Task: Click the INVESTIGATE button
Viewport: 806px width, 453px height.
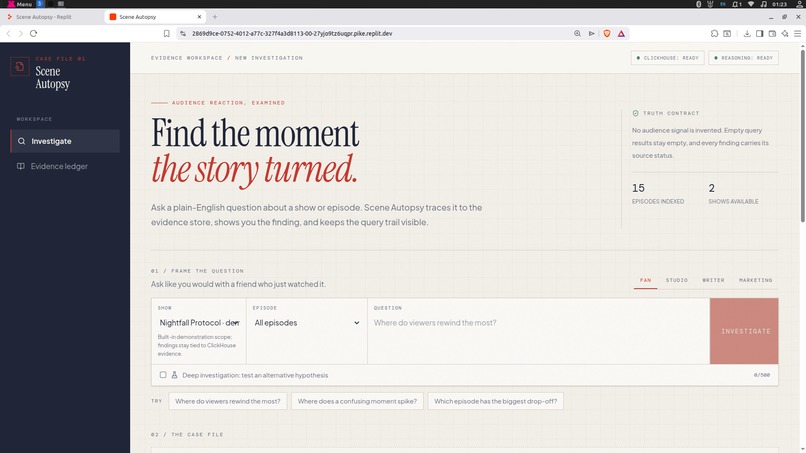Action: pos(744,331)
